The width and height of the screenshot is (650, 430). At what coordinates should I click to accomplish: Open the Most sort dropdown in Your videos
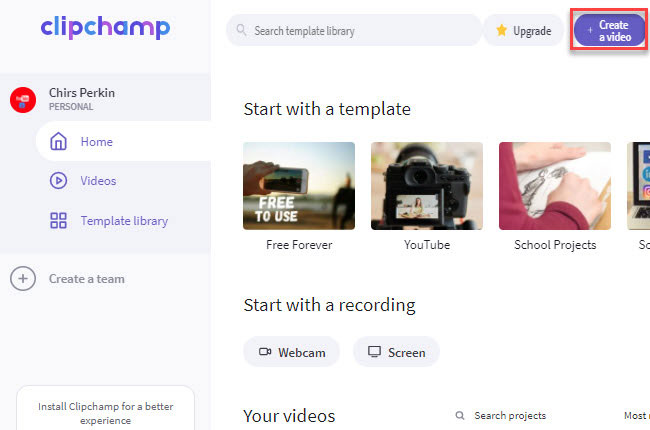pyautogui.click(x=636, y=415)
